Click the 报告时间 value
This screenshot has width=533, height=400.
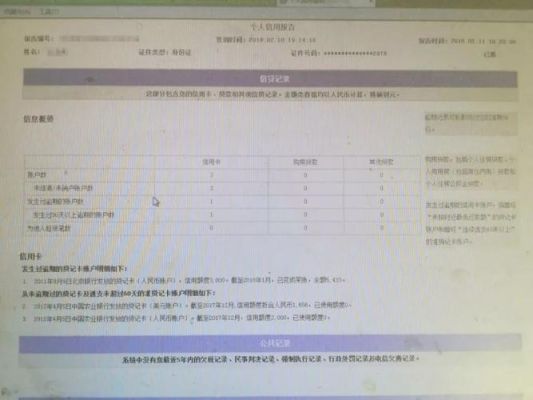coord(483,41)
